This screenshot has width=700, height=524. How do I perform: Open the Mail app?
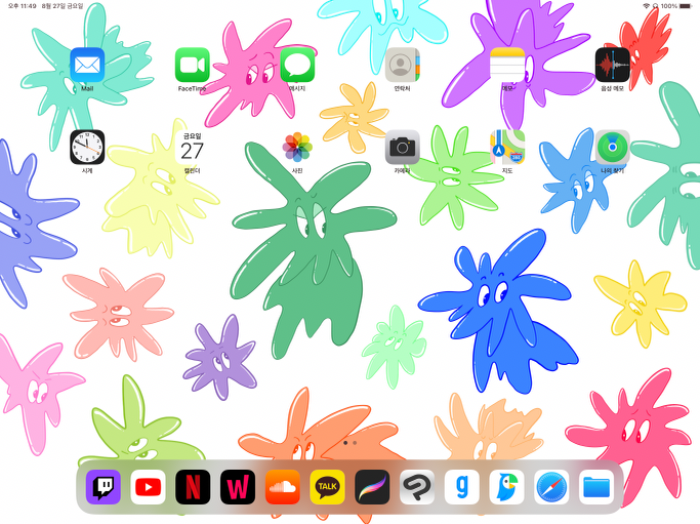click(x=87, y=65)
